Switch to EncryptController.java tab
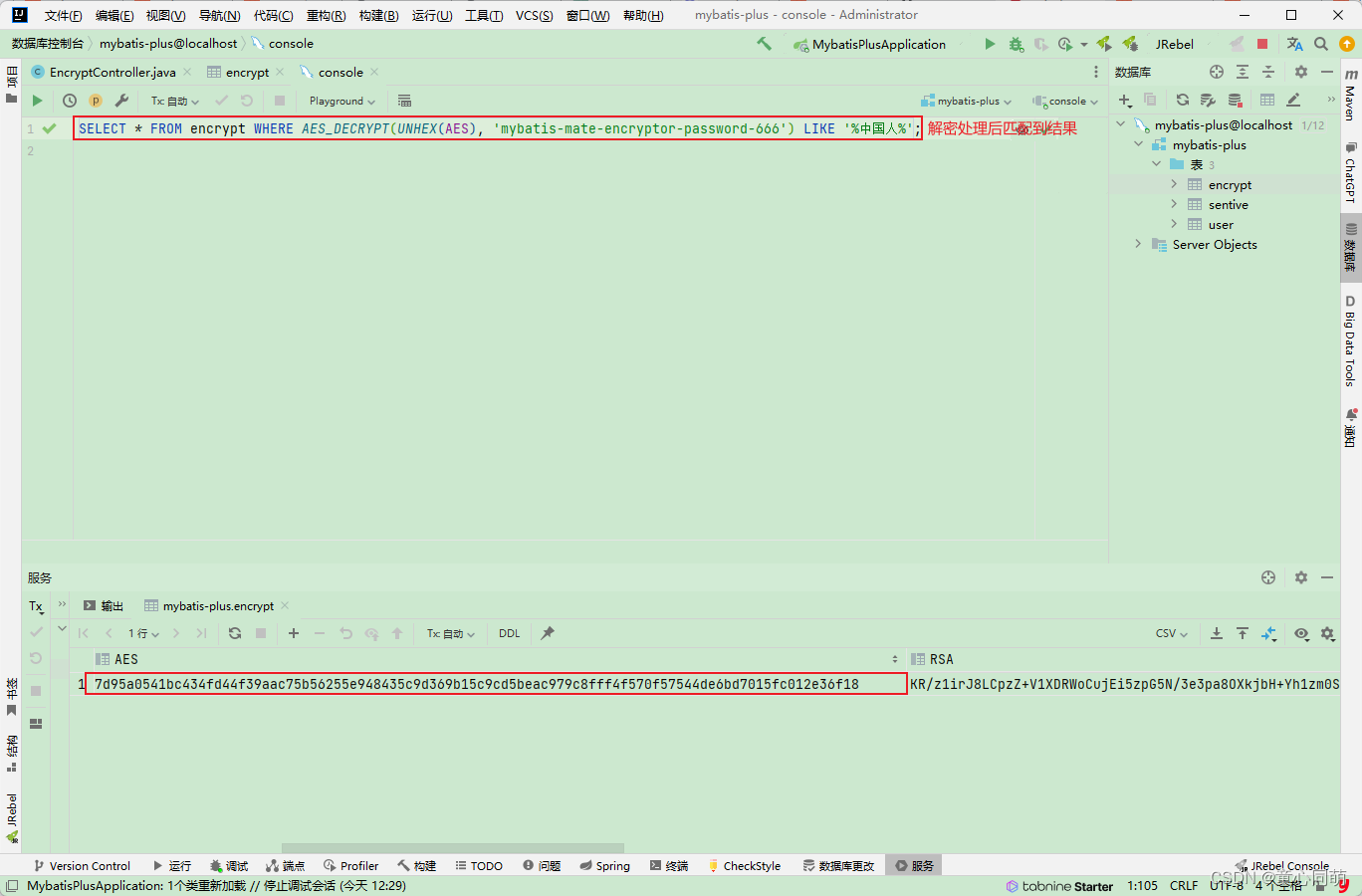The image size is (1362, 896). tap(113, 72)
